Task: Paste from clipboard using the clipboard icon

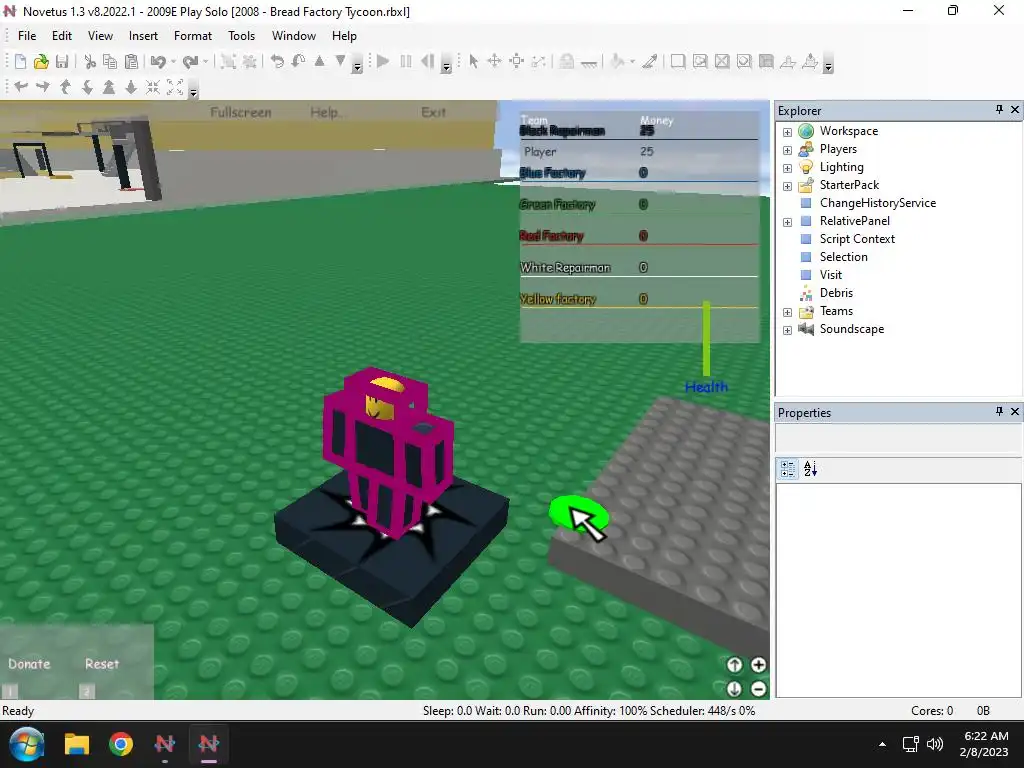Action: click(131, 61)
